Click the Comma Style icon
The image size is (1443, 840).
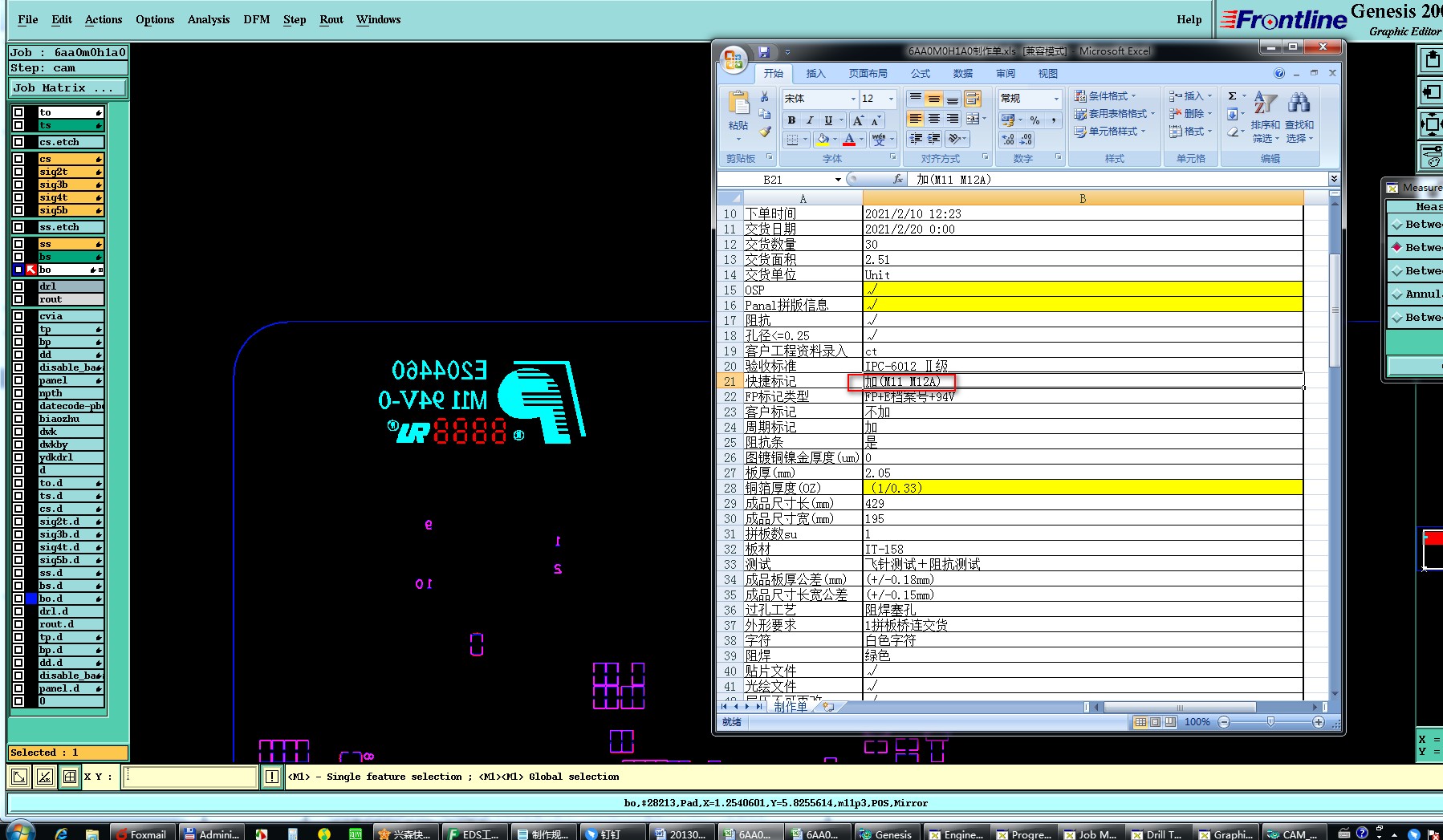tap(1053, 120)
